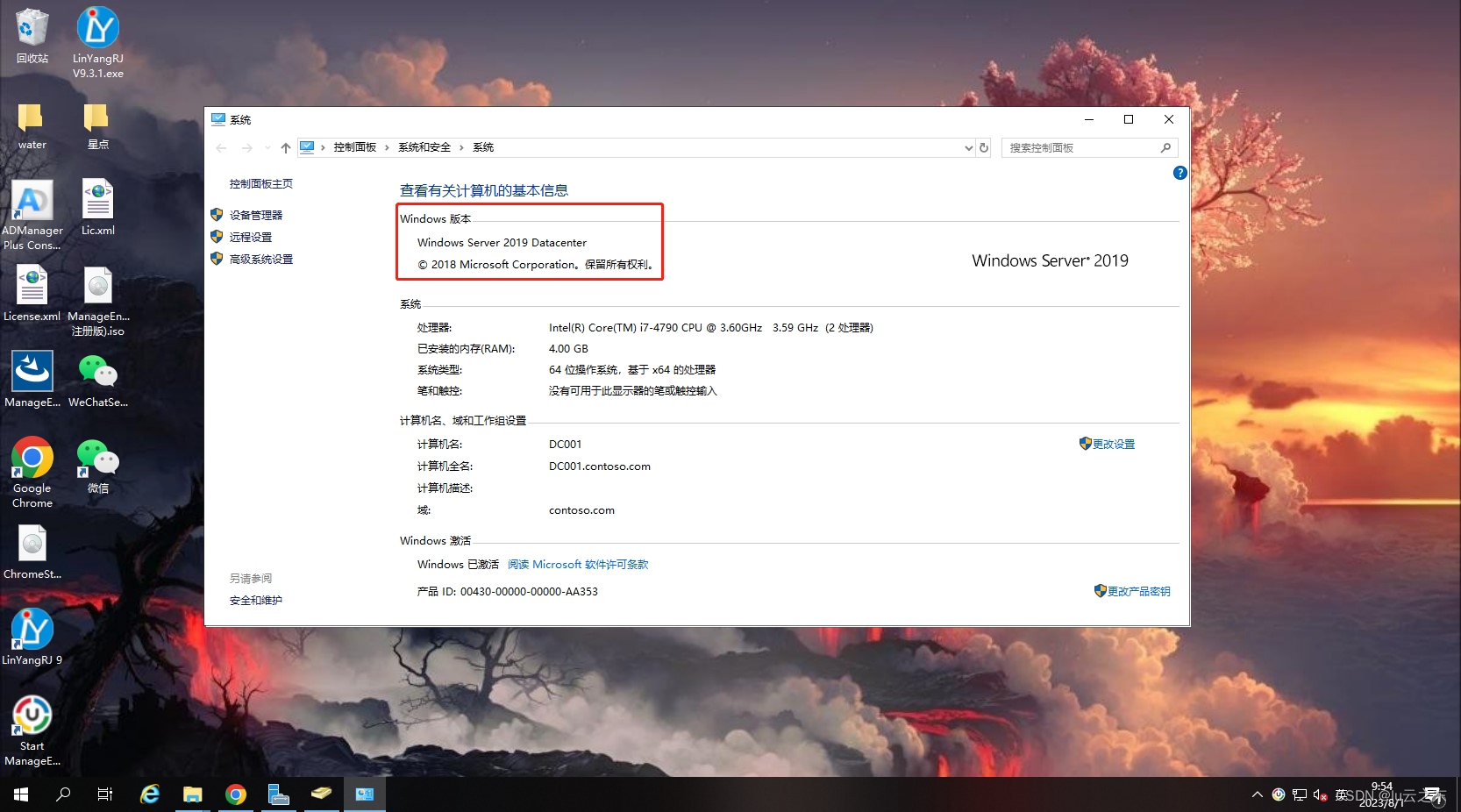Select 控制面板 in the breadcrumb path
The width and height of the screenshot is (1461, 812).
[355, 147]
